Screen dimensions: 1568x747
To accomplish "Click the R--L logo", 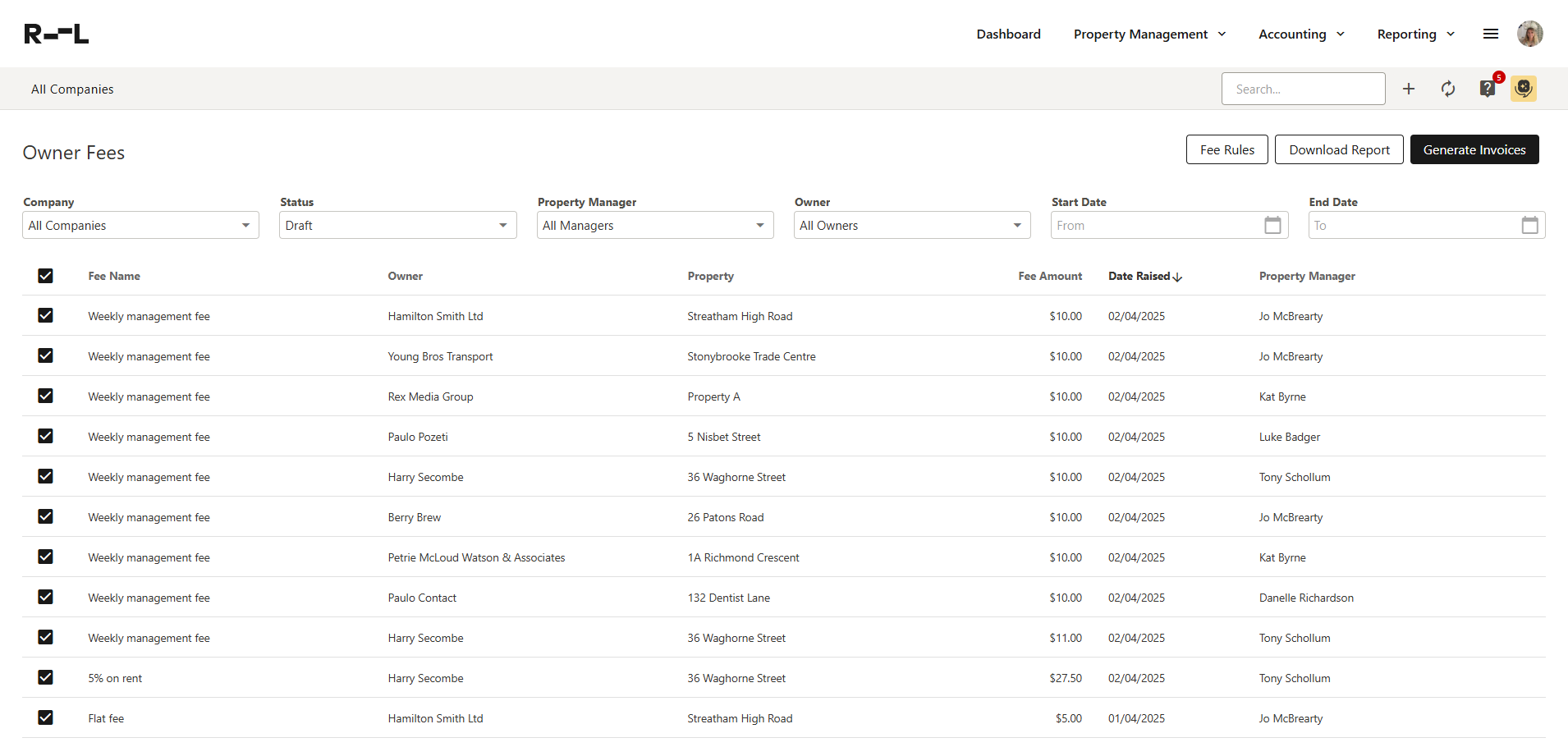I will point(57,34).
